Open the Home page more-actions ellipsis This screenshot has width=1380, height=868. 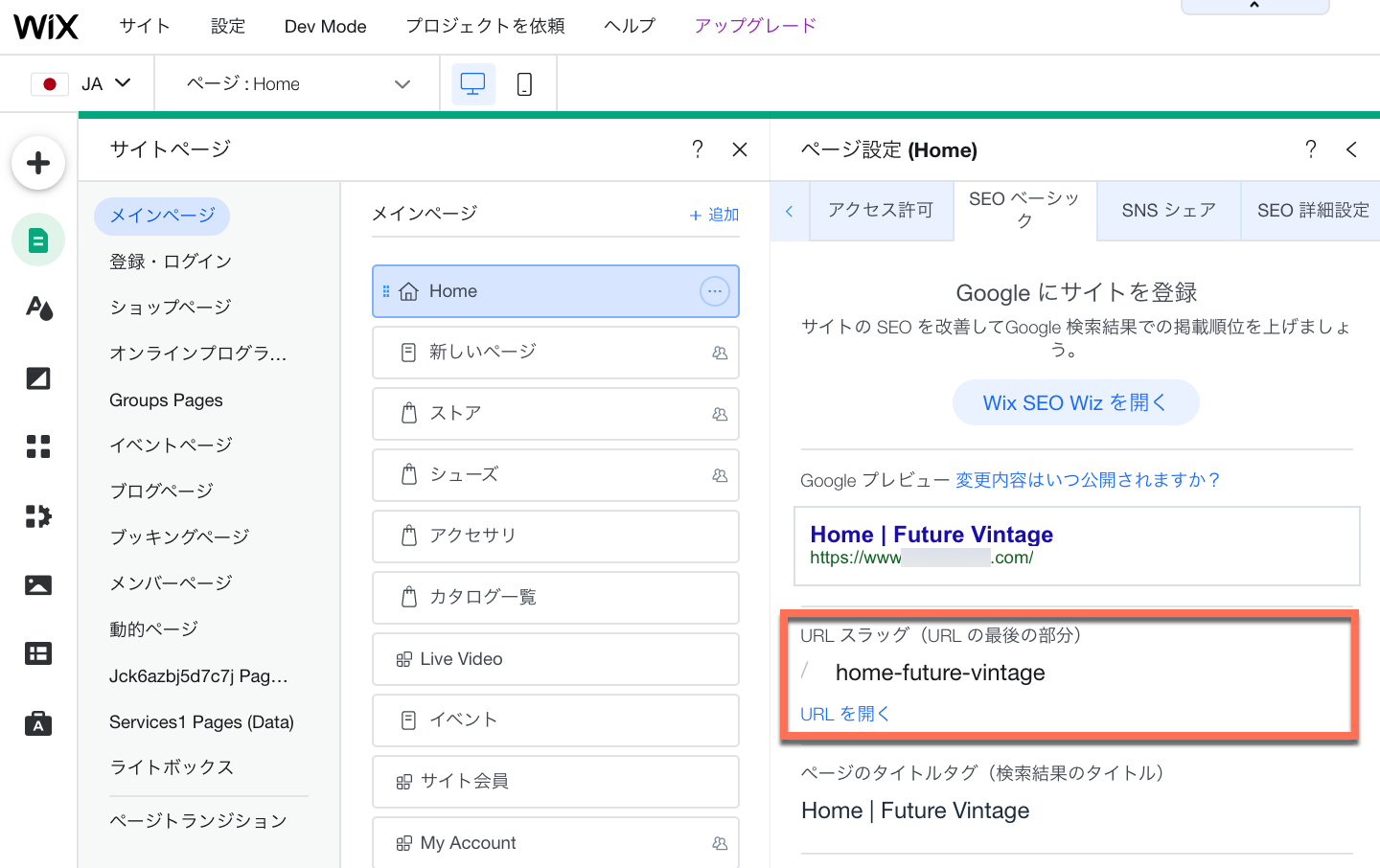(x=715, y=291)
